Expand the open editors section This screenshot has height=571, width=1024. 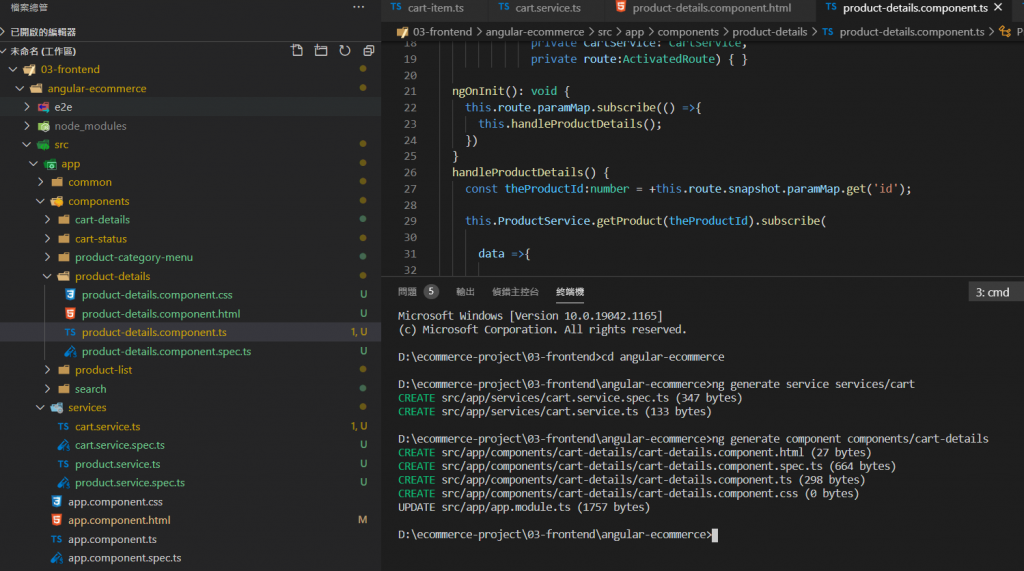42,32
